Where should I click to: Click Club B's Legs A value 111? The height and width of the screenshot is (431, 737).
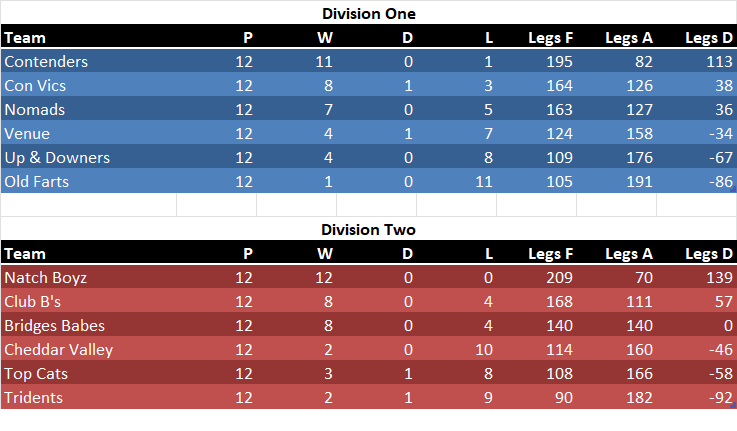[x=638, y=302]
